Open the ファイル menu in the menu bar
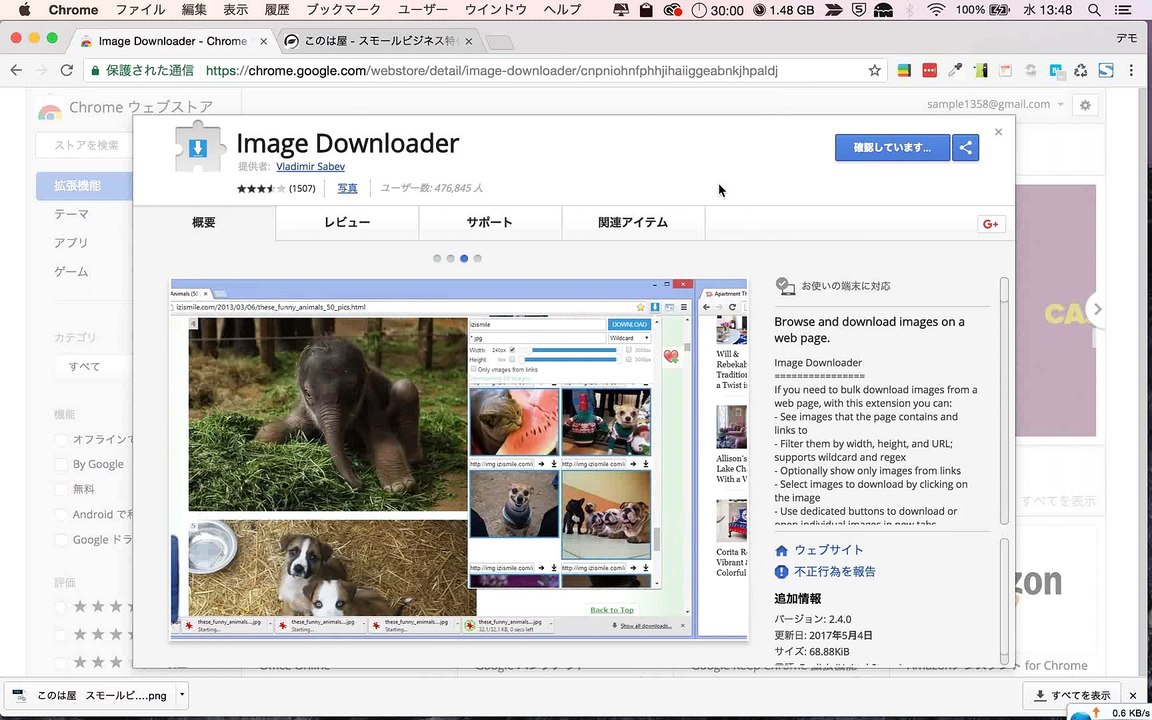 141,10
